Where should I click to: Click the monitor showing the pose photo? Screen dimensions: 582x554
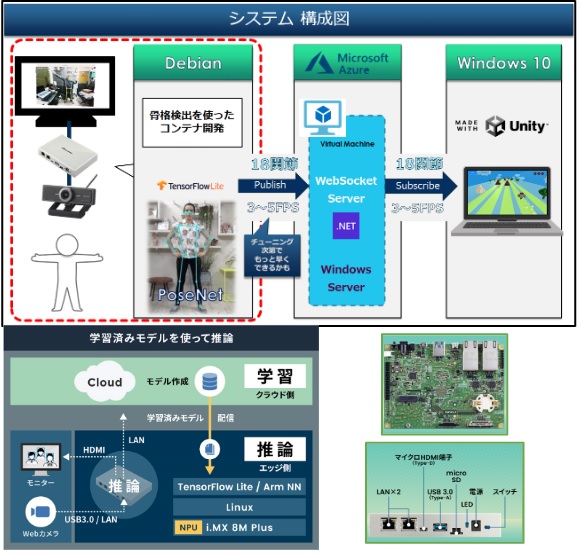pyautogui.click(x=65, y=92)
